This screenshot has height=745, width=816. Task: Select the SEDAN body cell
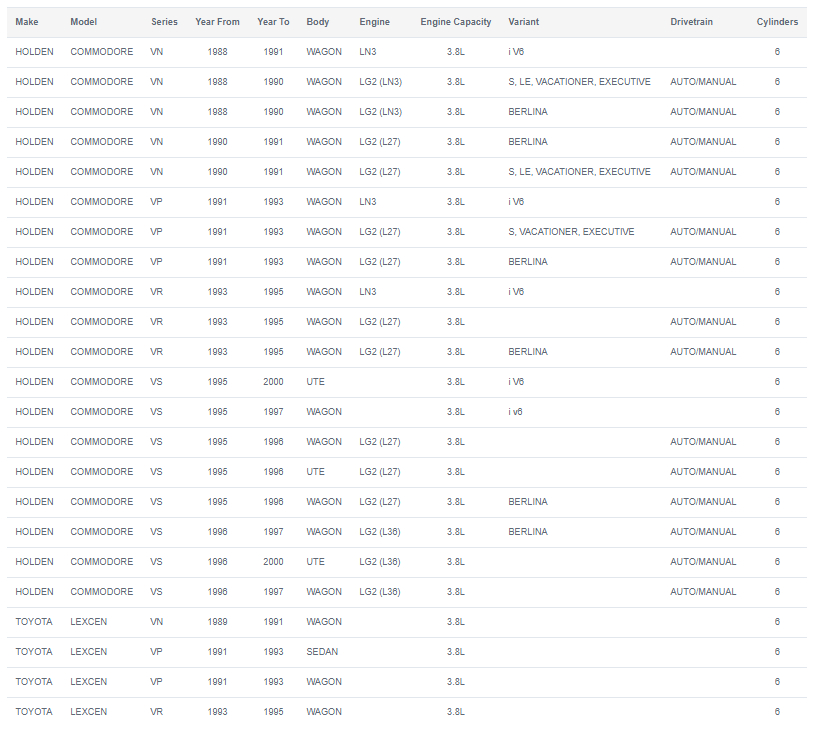point(322,652)
